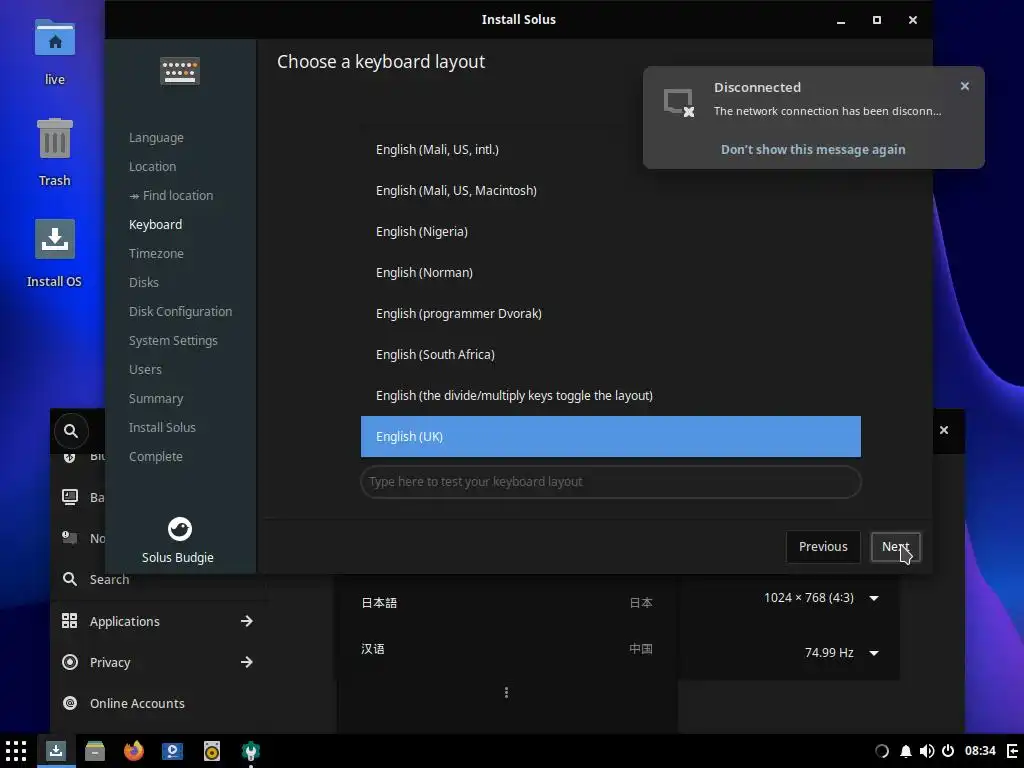Viewport: 1024px width, 768px height.
Task: Select the installer icon in the taskbar
Action: (56, 751)
